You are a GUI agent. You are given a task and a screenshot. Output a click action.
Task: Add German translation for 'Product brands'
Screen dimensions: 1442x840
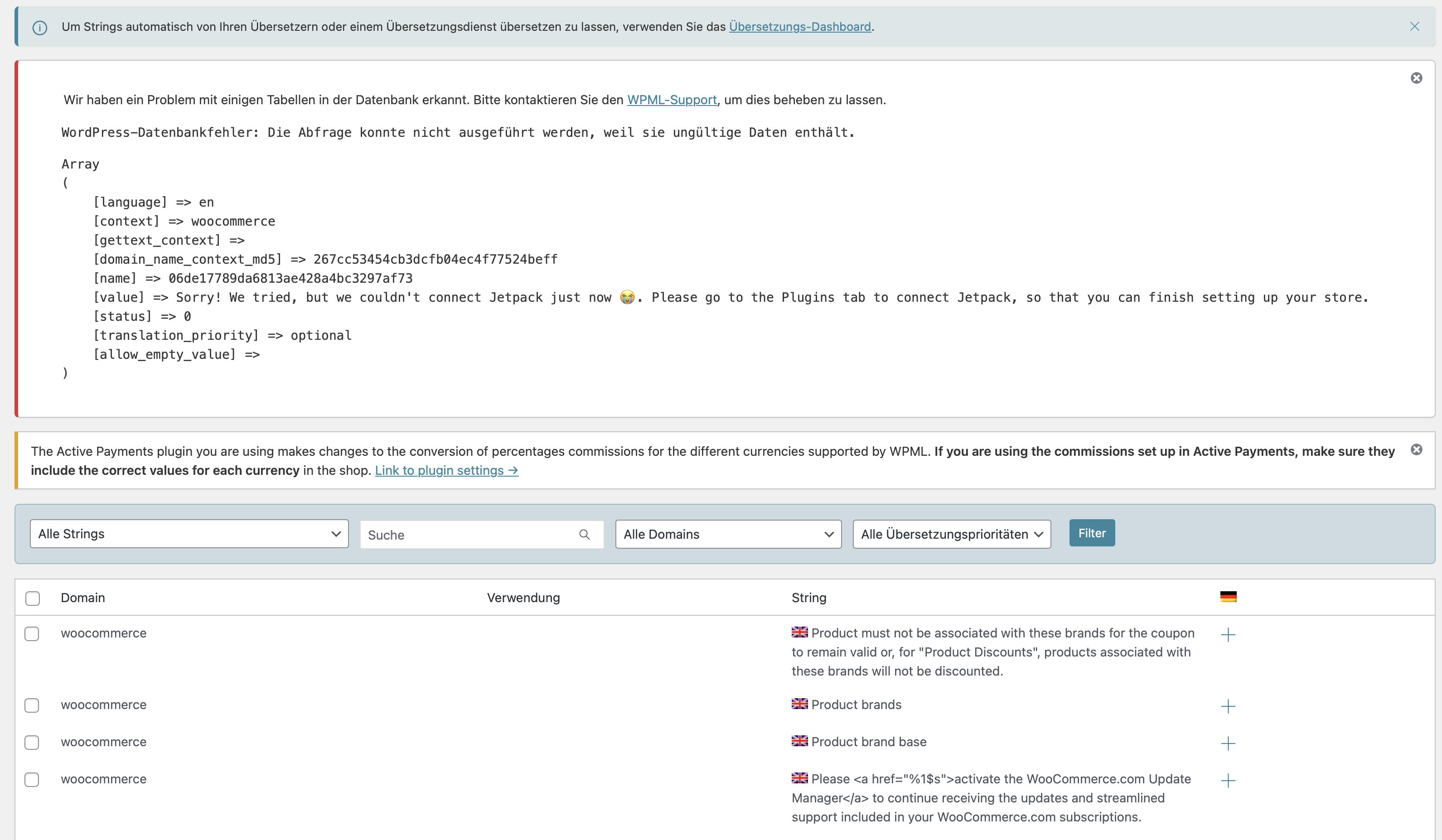1228,706
